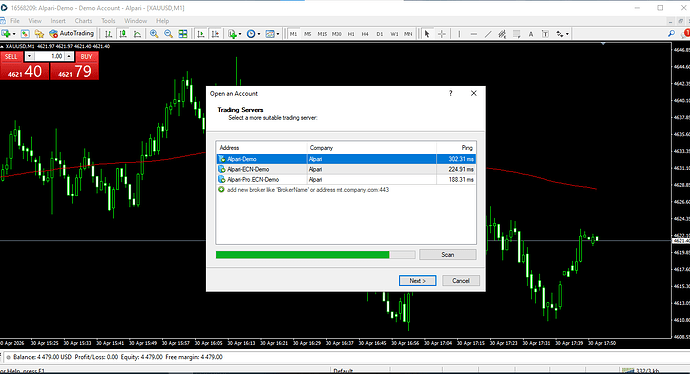This screenshot has height=374, width=690.
Task: Open the templates icon
Action: (x=270, y=34)
